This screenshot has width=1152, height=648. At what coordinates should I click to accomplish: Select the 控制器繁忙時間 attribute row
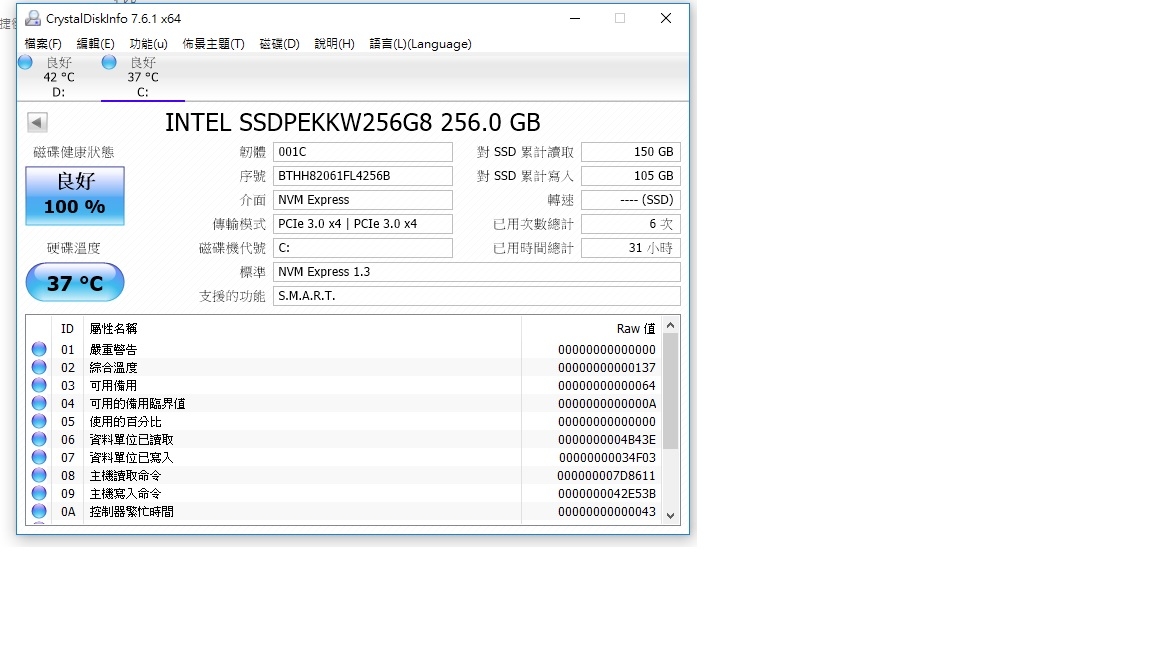[x=344, y=511]
